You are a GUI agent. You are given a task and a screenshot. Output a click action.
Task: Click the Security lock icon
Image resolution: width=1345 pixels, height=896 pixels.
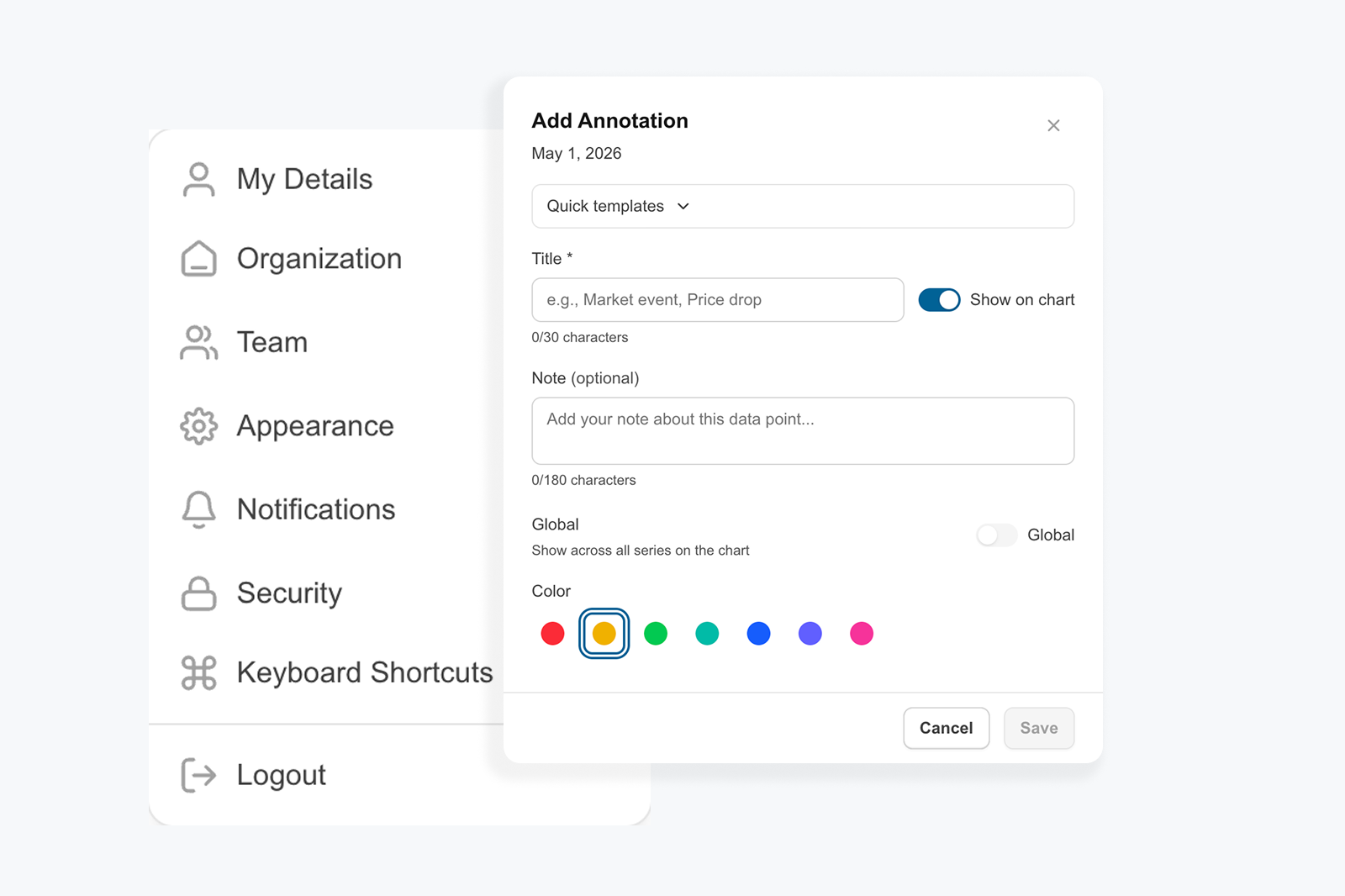[198, 593]
